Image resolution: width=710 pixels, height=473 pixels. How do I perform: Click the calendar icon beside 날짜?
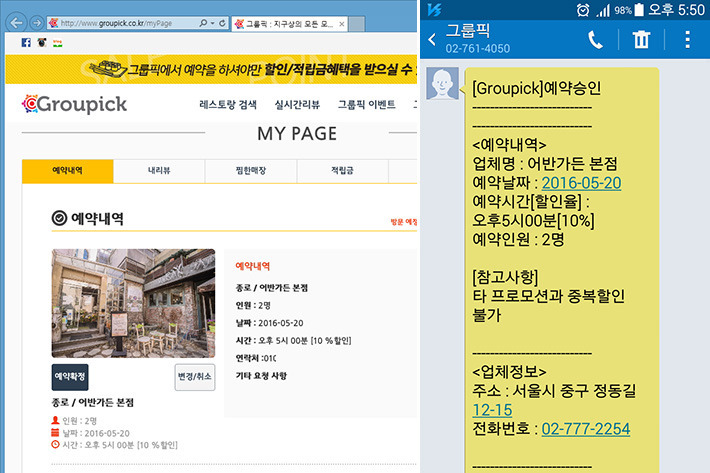pos(55,433)
